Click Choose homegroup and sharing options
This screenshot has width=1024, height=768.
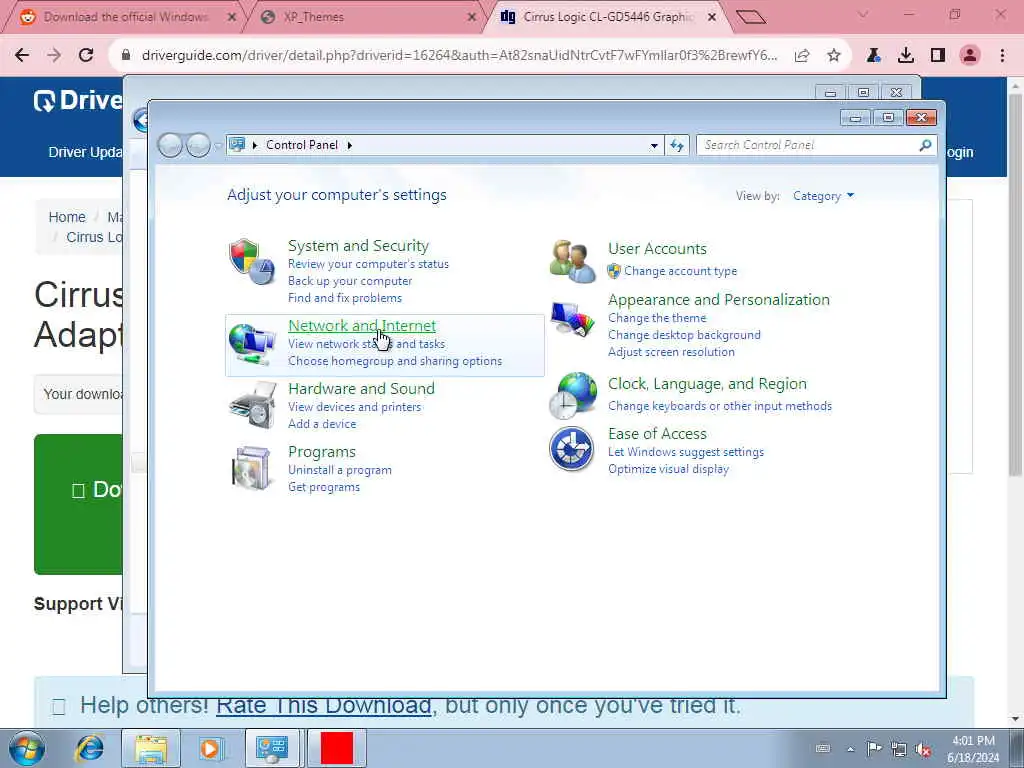(395, 360)
